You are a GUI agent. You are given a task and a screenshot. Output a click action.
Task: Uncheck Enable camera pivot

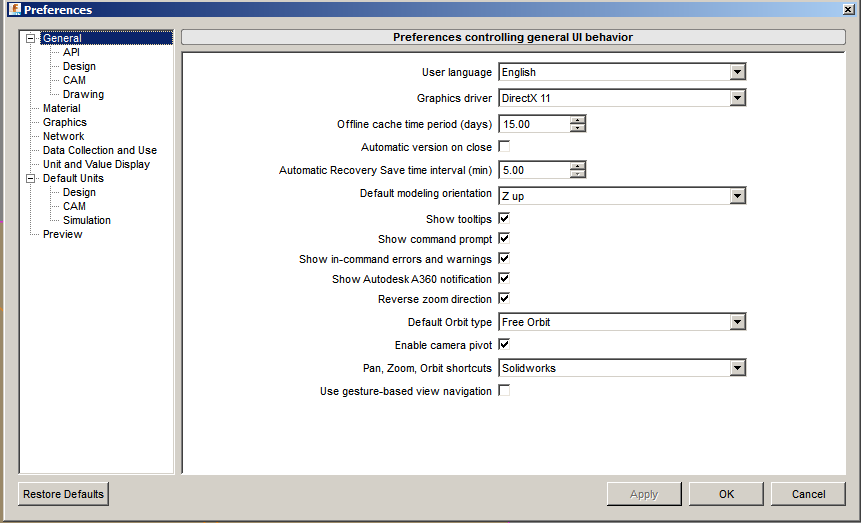click(504, 345)
